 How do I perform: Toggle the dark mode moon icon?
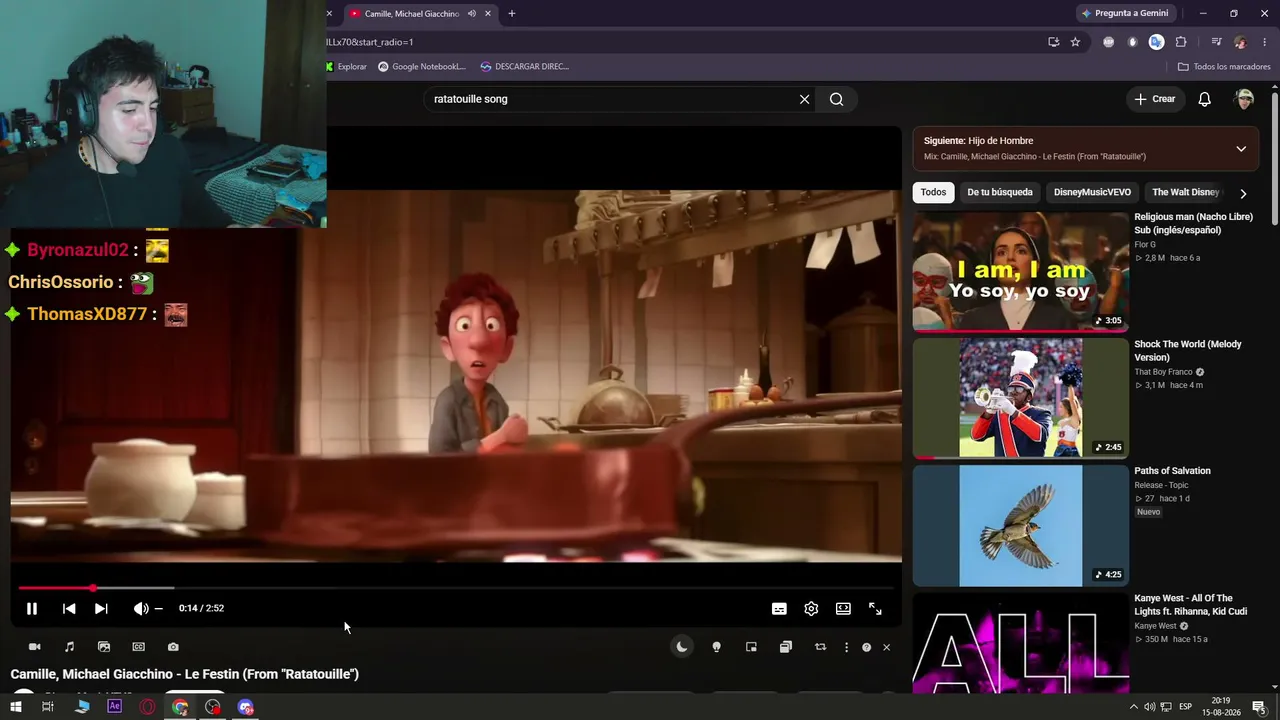[x=681, y=647]
